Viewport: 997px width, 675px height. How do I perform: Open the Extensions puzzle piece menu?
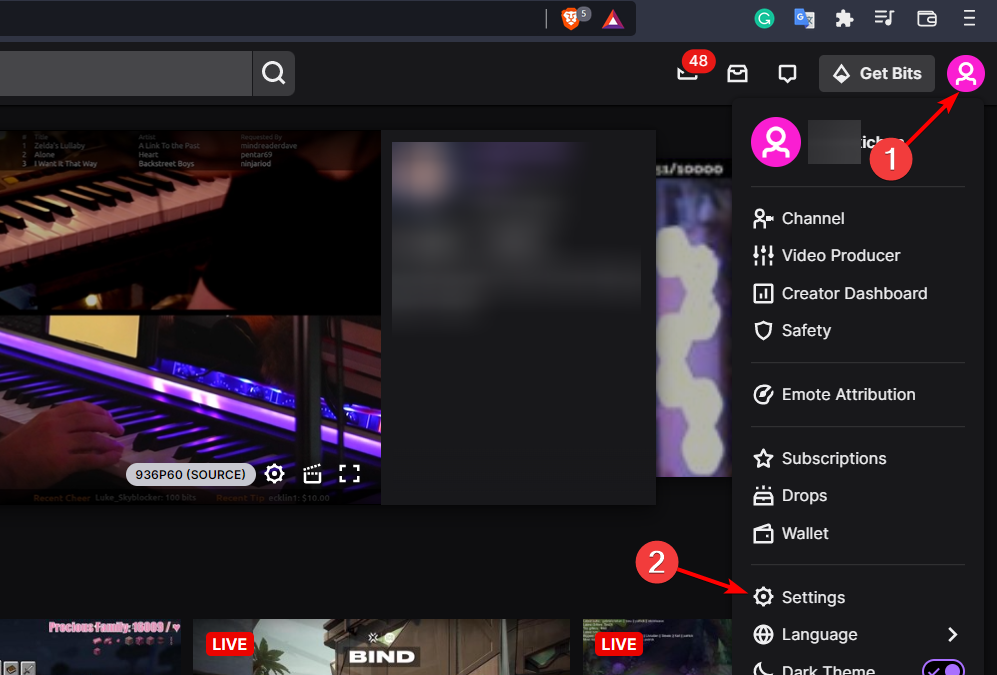[x=844, y=19]
